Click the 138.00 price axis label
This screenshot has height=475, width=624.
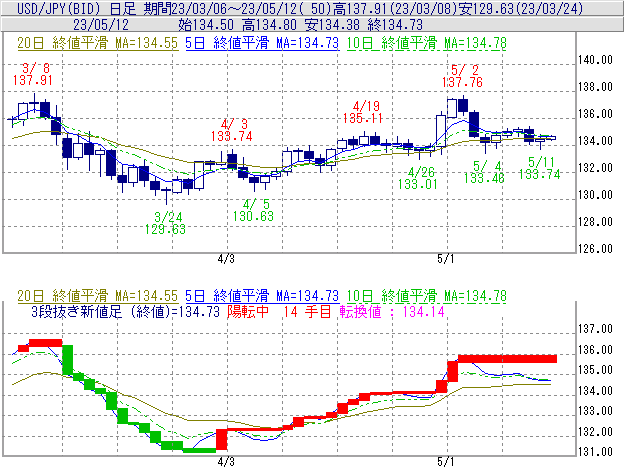(x=595, y=87)
